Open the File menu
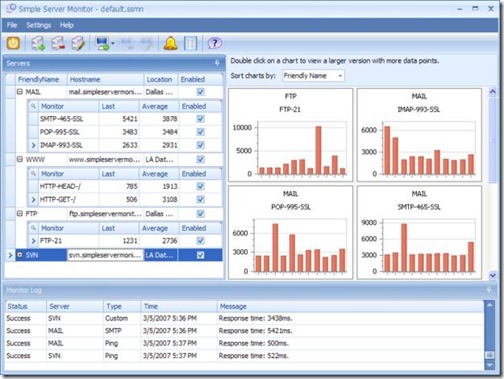 pyautogui.click(x=12, y=25)
